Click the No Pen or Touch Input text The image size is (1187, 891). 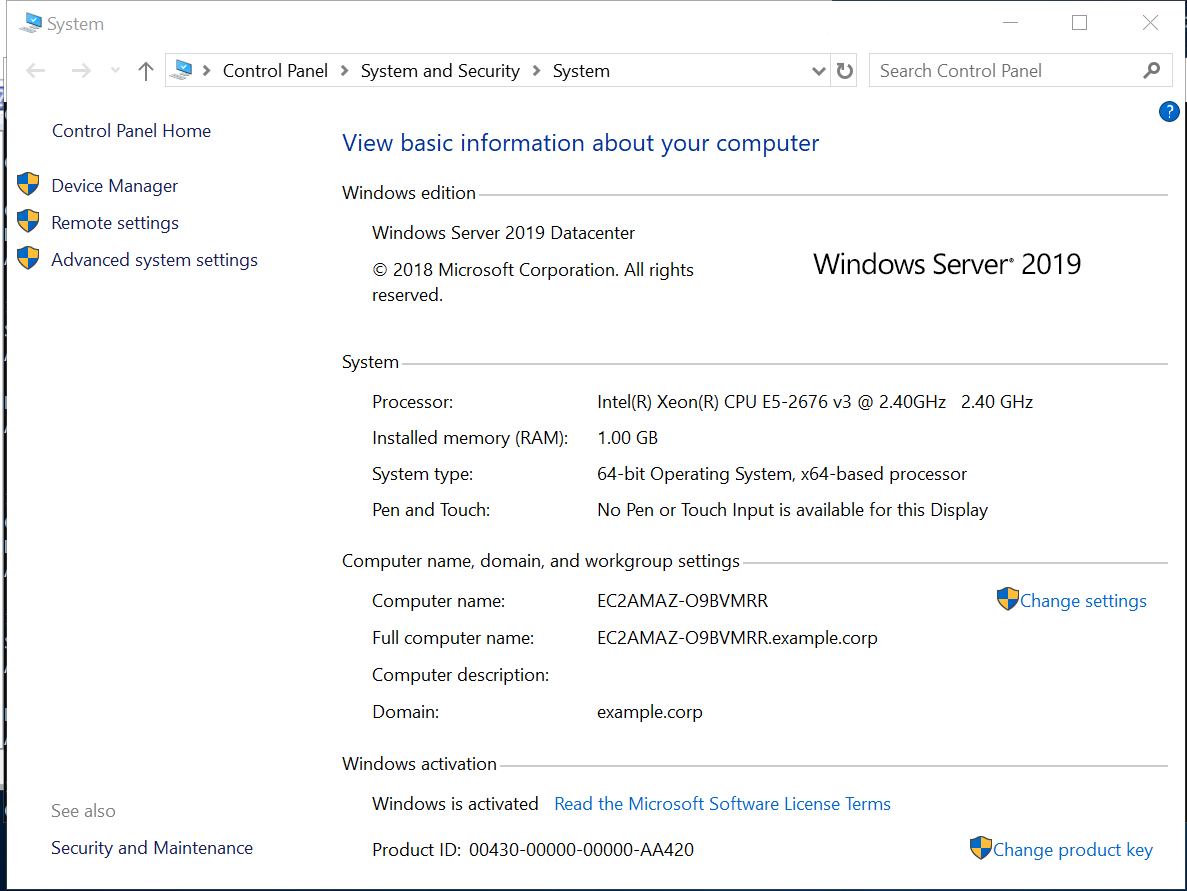793,510
